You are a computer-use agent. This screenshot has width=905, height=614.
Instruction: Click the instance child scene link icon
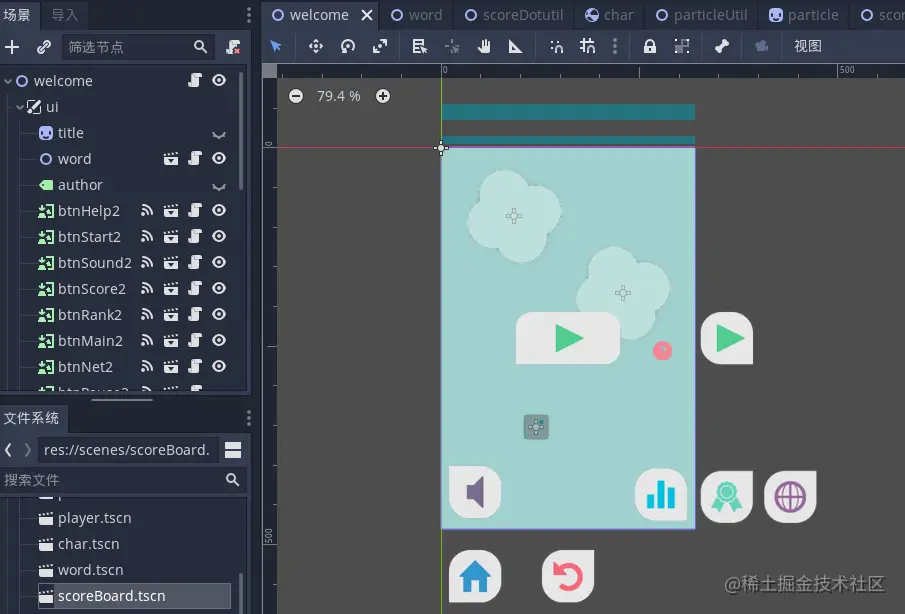tap(44, 47)
